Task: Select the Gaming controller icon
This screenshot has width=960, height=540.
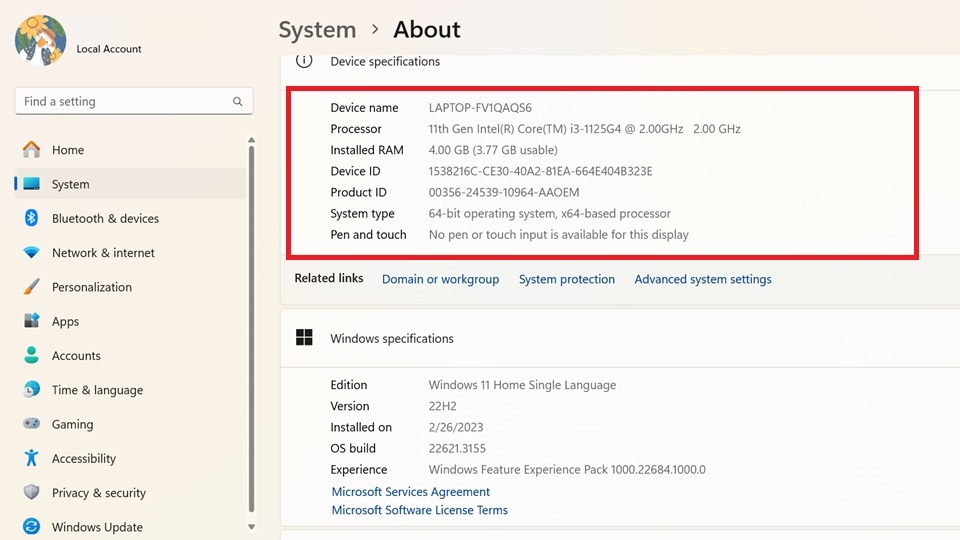Action: (x=31, y=424)
